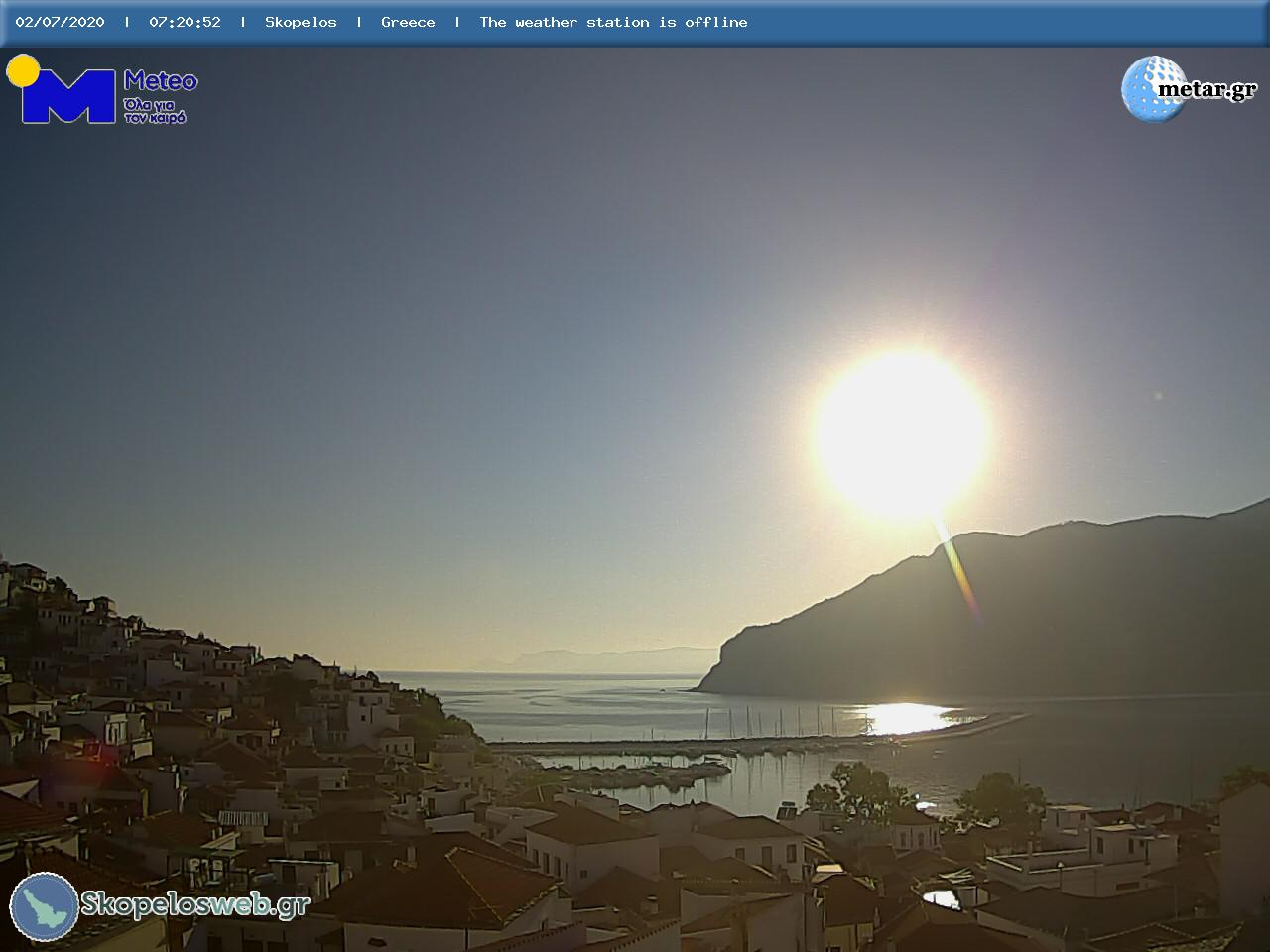The image size is (1270, 952).
Task: Click the Greek slogan under Meteo
Action: [x=156, y=110]
